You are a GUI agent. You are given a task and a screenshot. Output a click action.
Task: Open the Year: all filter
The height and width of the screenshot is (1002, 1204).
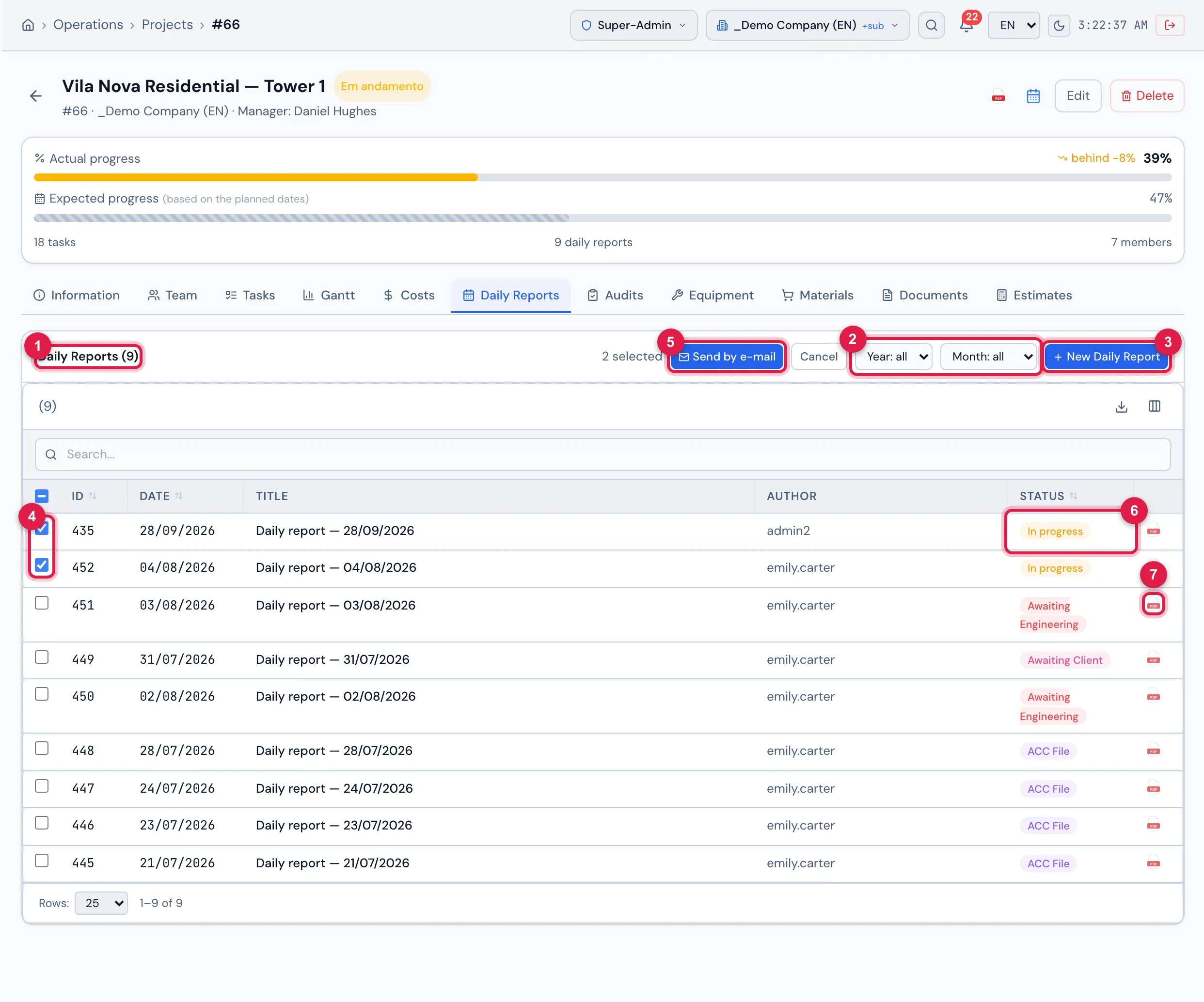[x=893, y=357]
